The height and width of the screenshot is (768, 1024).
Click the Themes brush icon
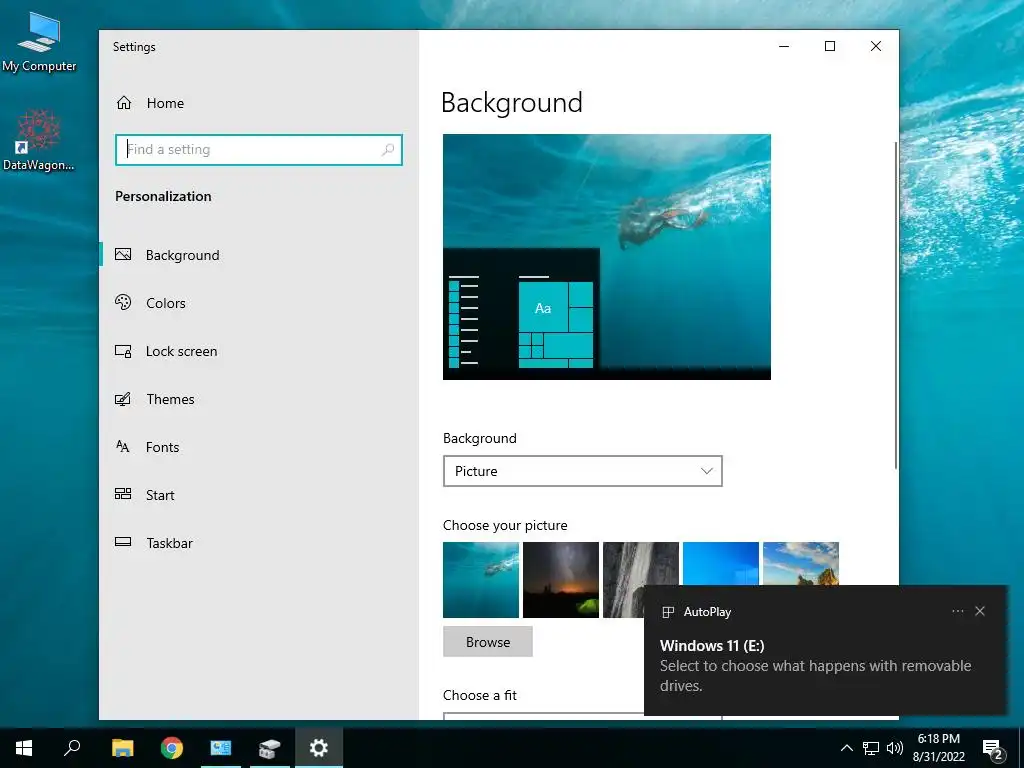point(123,399)
